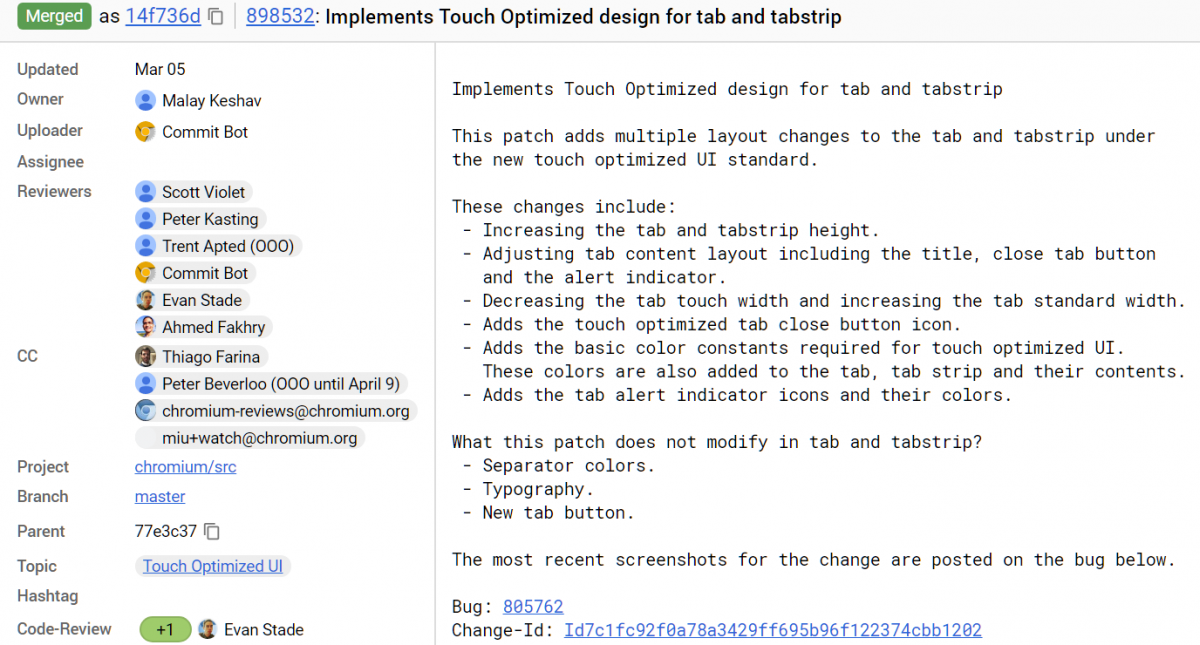Select reviewer Scott Violet chip
Screen dimensions: 1200x645
pos(194,192)
